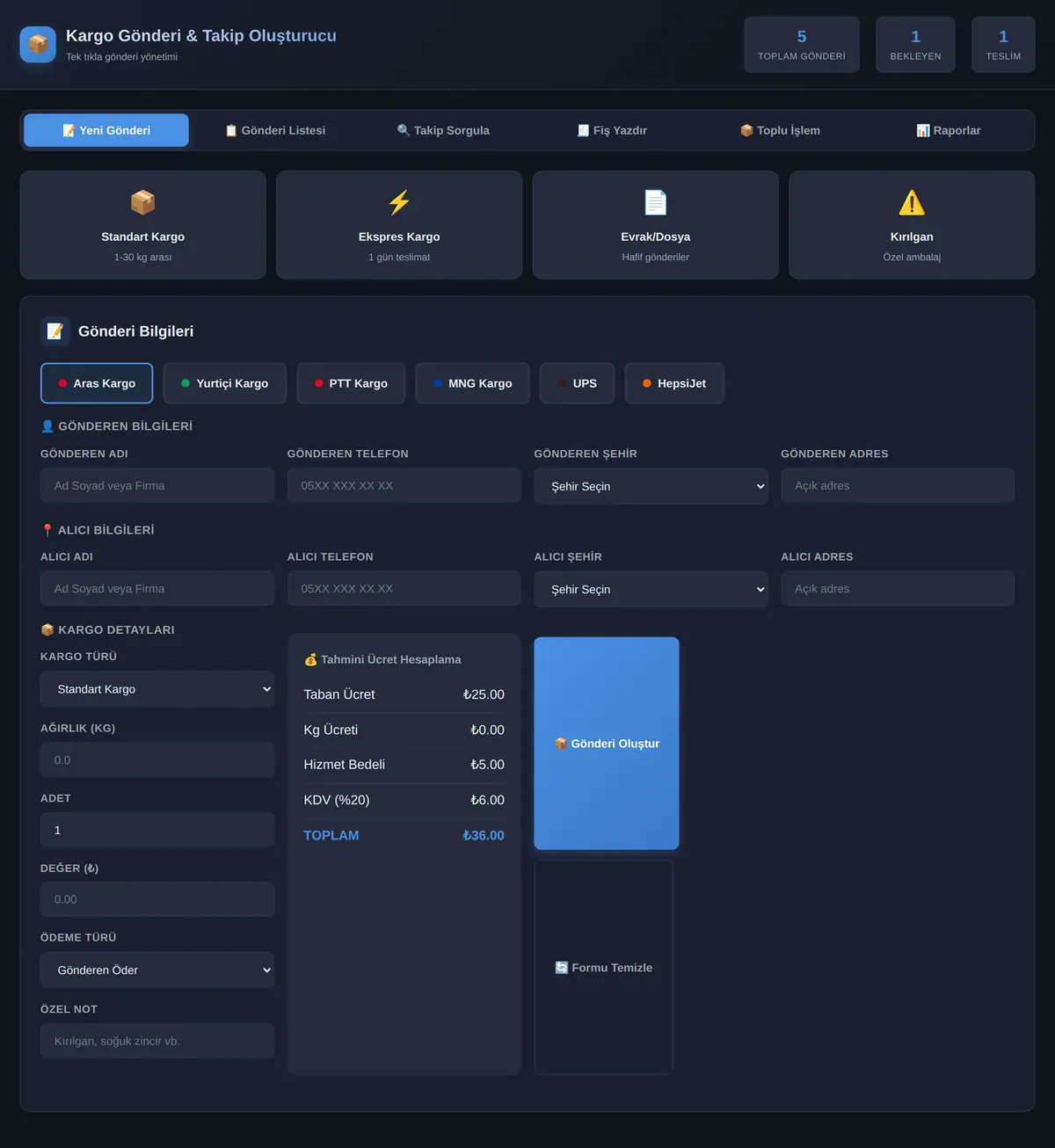Click the Ekspres Kargo lightning icon
1055x1148 pixels.
399,202
